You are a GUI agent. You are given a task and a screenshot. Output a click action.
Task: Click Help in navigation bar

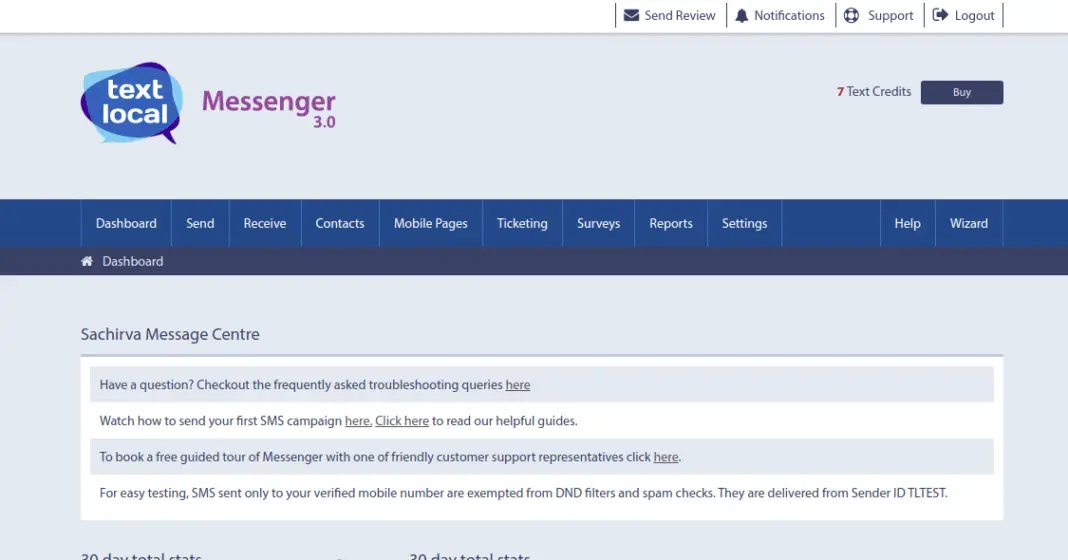click(x=907, y=223)
